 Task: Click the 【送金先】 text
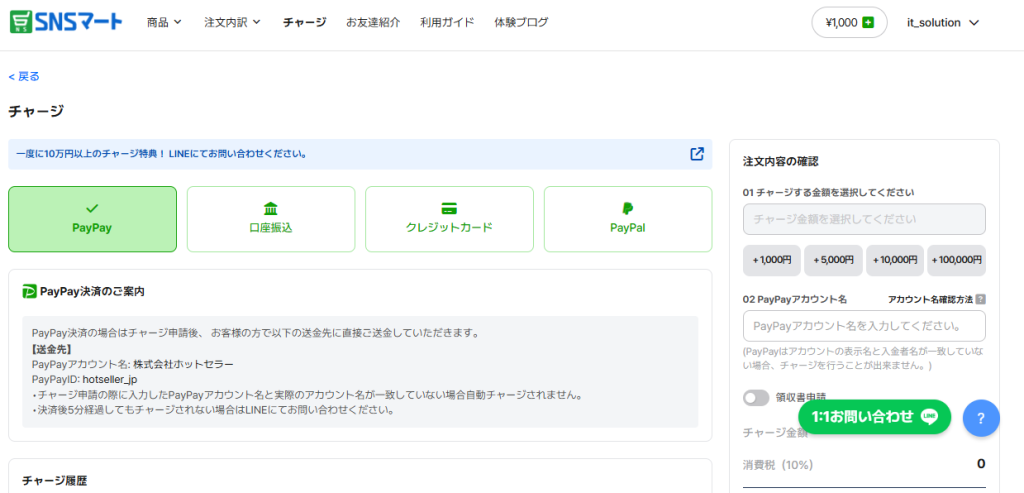click(x=52, y=349)
